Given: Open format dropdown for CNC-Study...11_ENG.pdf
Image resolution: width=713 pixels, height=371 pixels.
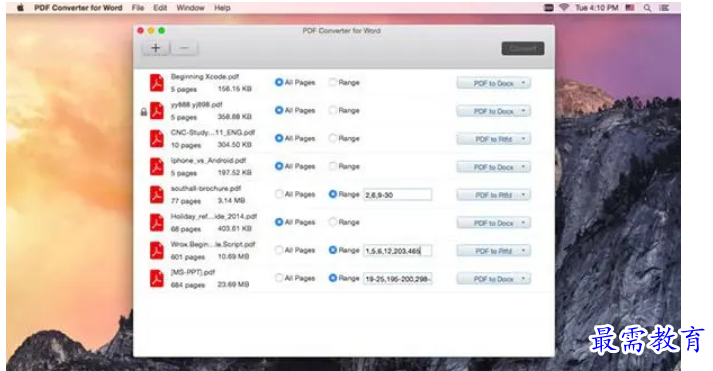Looking at the screenshot, I should pyautogui.click(x=493, y=139).
